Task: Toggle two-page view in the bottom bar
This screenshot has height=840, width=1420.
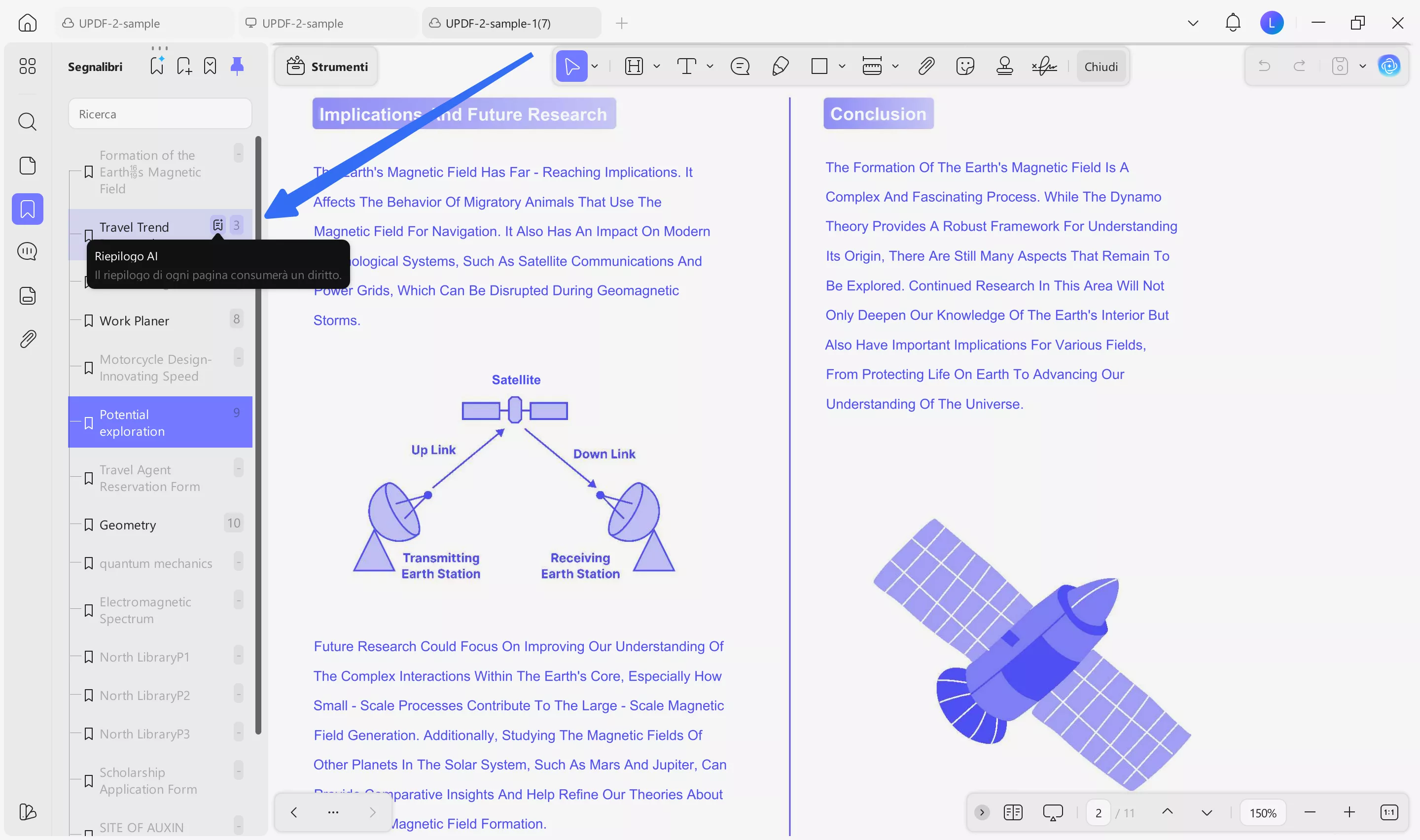Action: click(1013, 812)
